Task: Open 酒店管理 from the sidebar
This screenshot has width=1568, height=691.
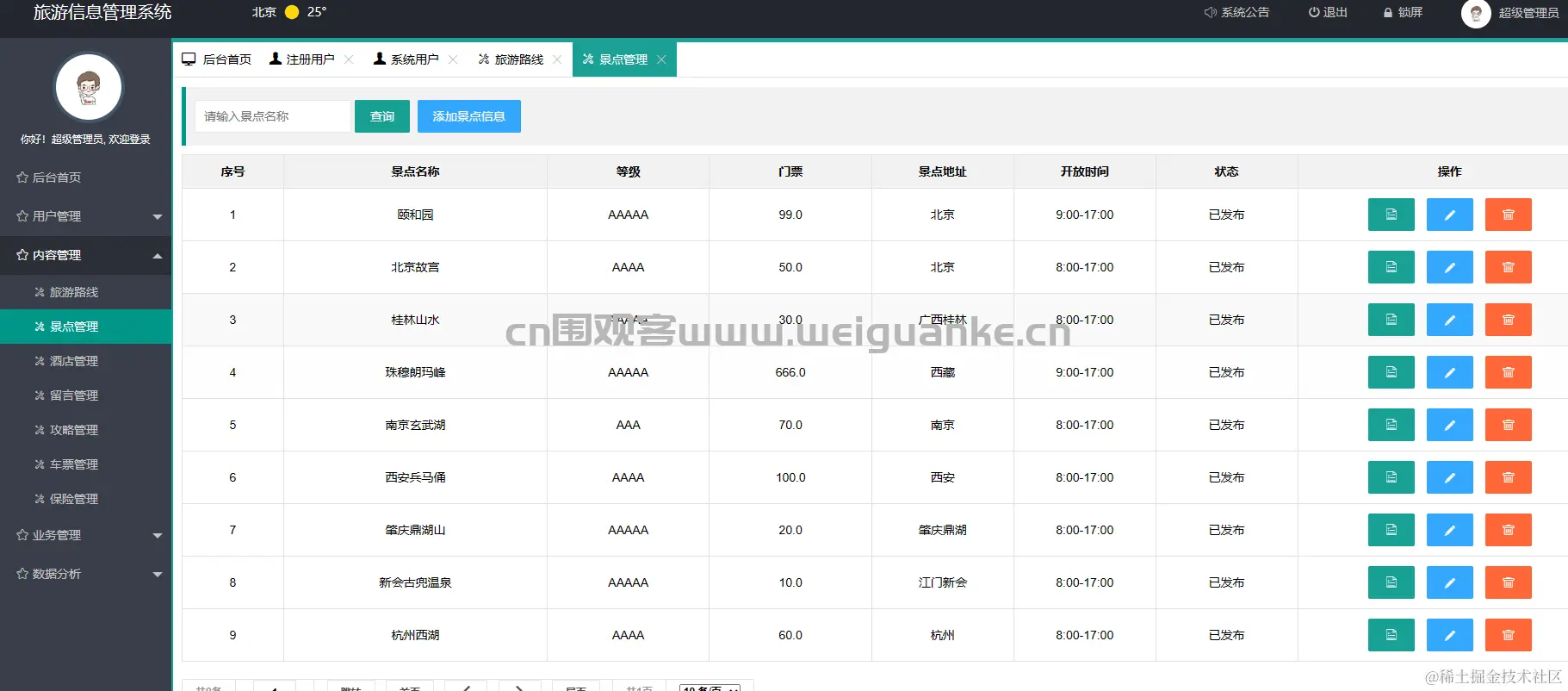Action: 86,361
